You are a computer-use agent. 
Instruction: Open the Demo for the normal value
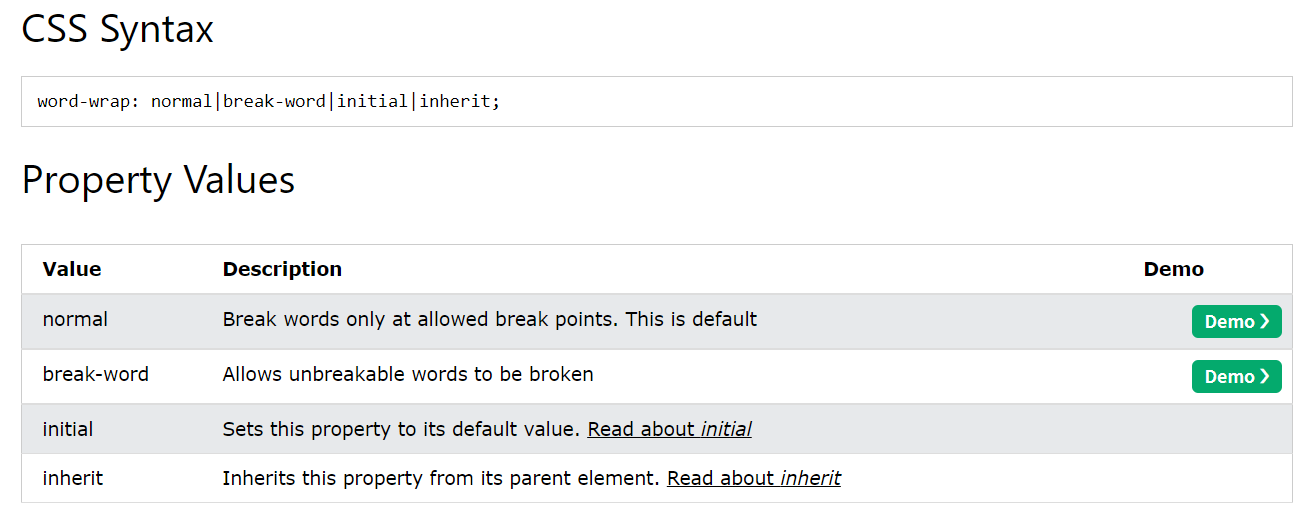click(1236, 322)
